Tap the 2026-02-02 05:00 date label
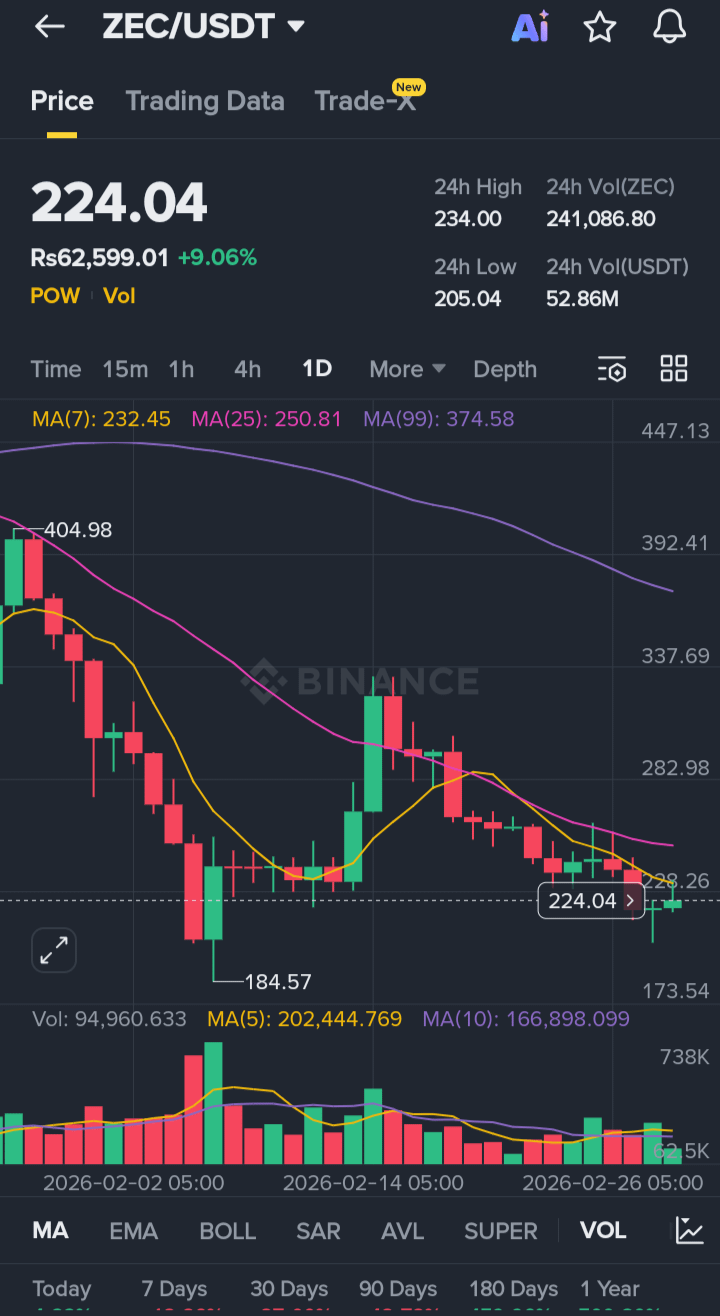The width and height of the screenshot is (720, 1316). (133, 1183)
